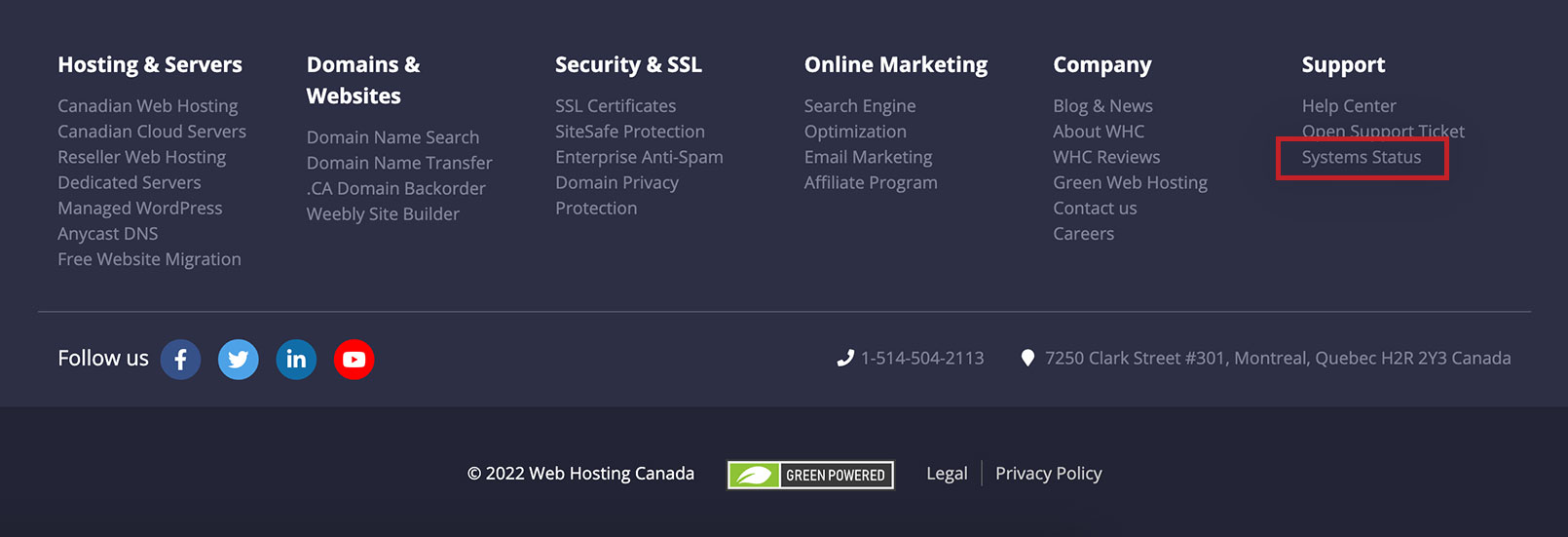Read WHC Reviews
Image resolution: width=1568 pixels, height=537 pixels.
point(1106,157)
